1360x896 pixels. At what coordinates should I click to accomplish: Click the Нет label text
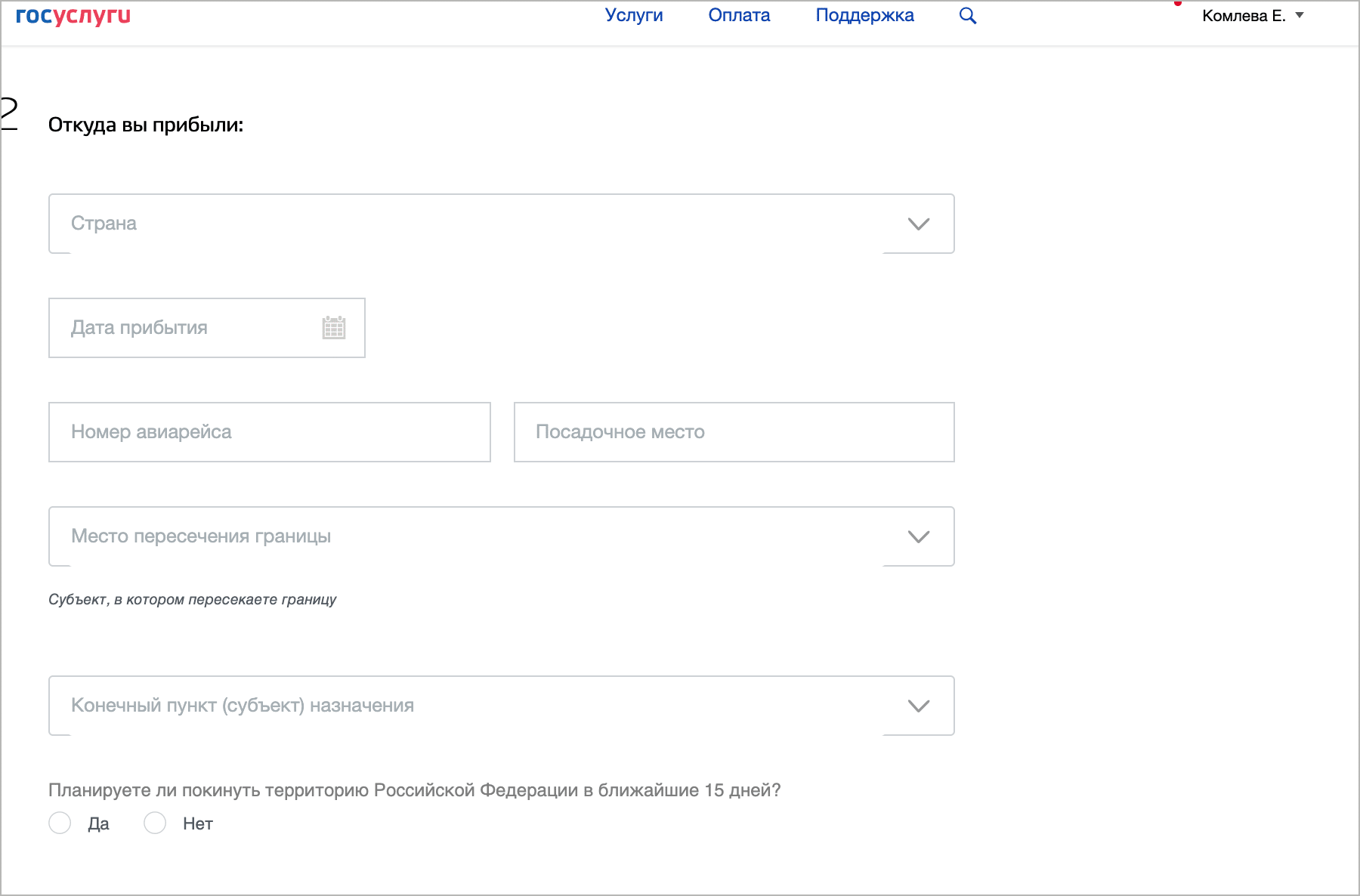[x=198, y=823]
